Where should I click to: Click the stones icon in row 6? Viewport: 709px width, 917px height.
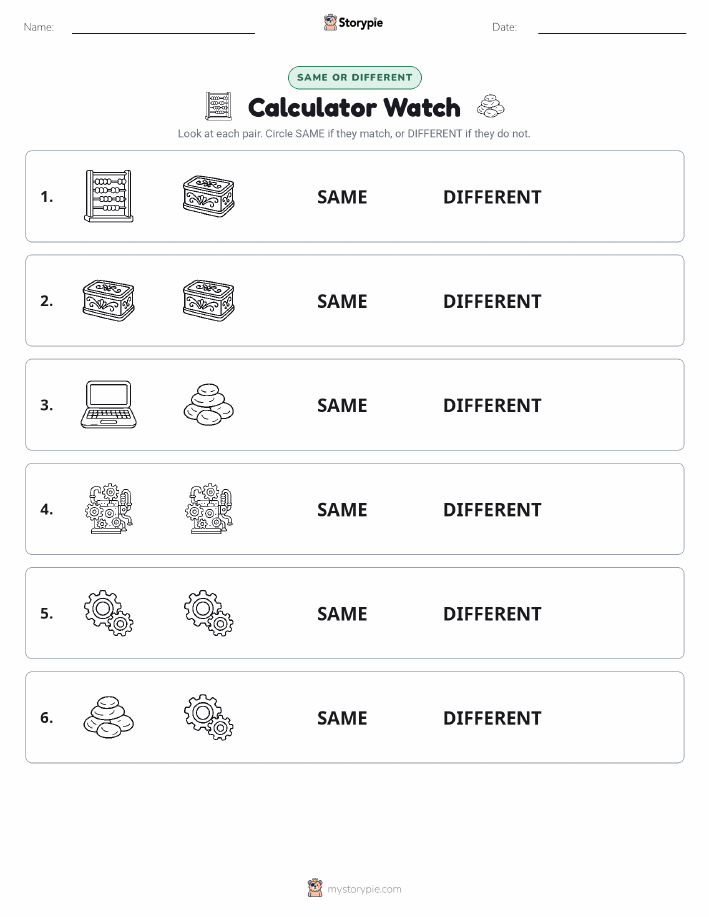tap(109, 717)
